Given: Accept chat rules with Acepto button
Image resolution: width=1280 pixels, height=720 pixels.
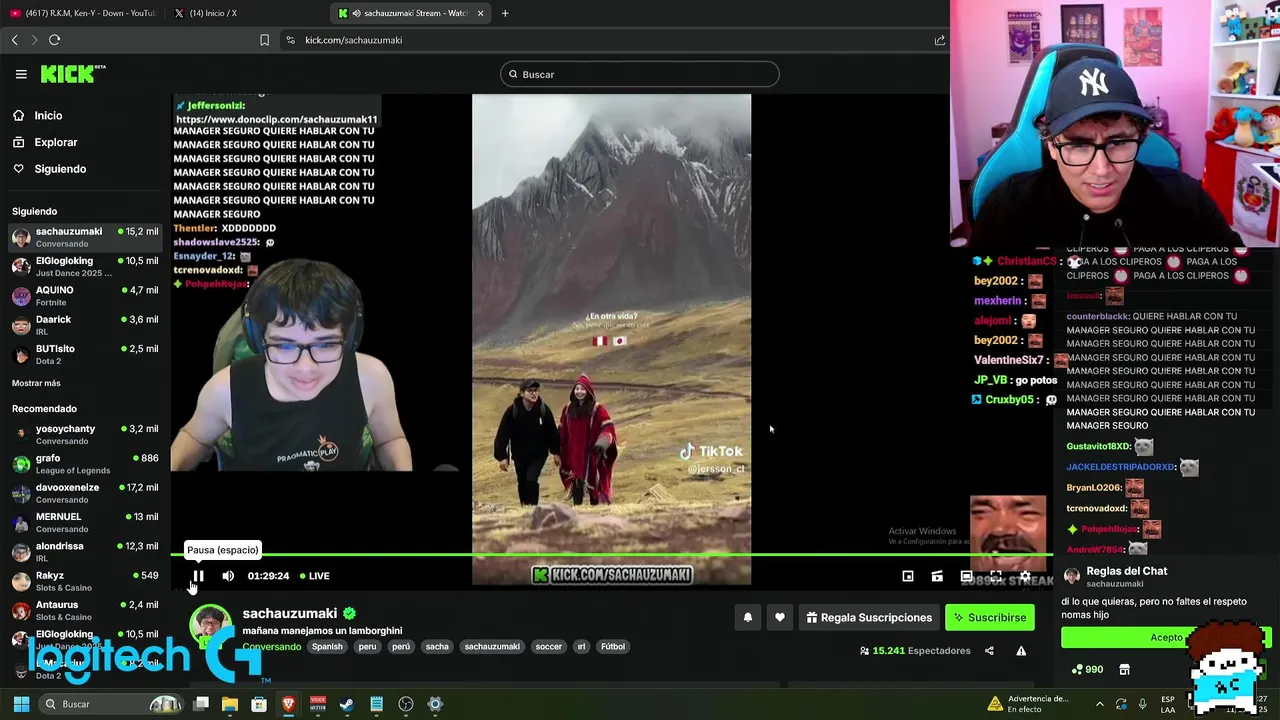Looking at the screenshot, I should pyautogui.click(x=1165, y=638).
